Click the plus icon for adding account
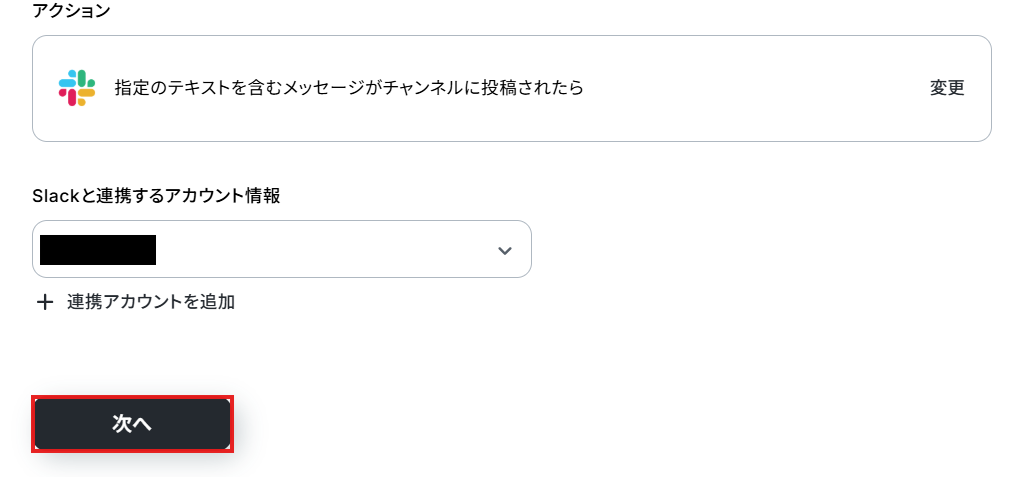Screen dimensions: 1017x477 (44, 302)
